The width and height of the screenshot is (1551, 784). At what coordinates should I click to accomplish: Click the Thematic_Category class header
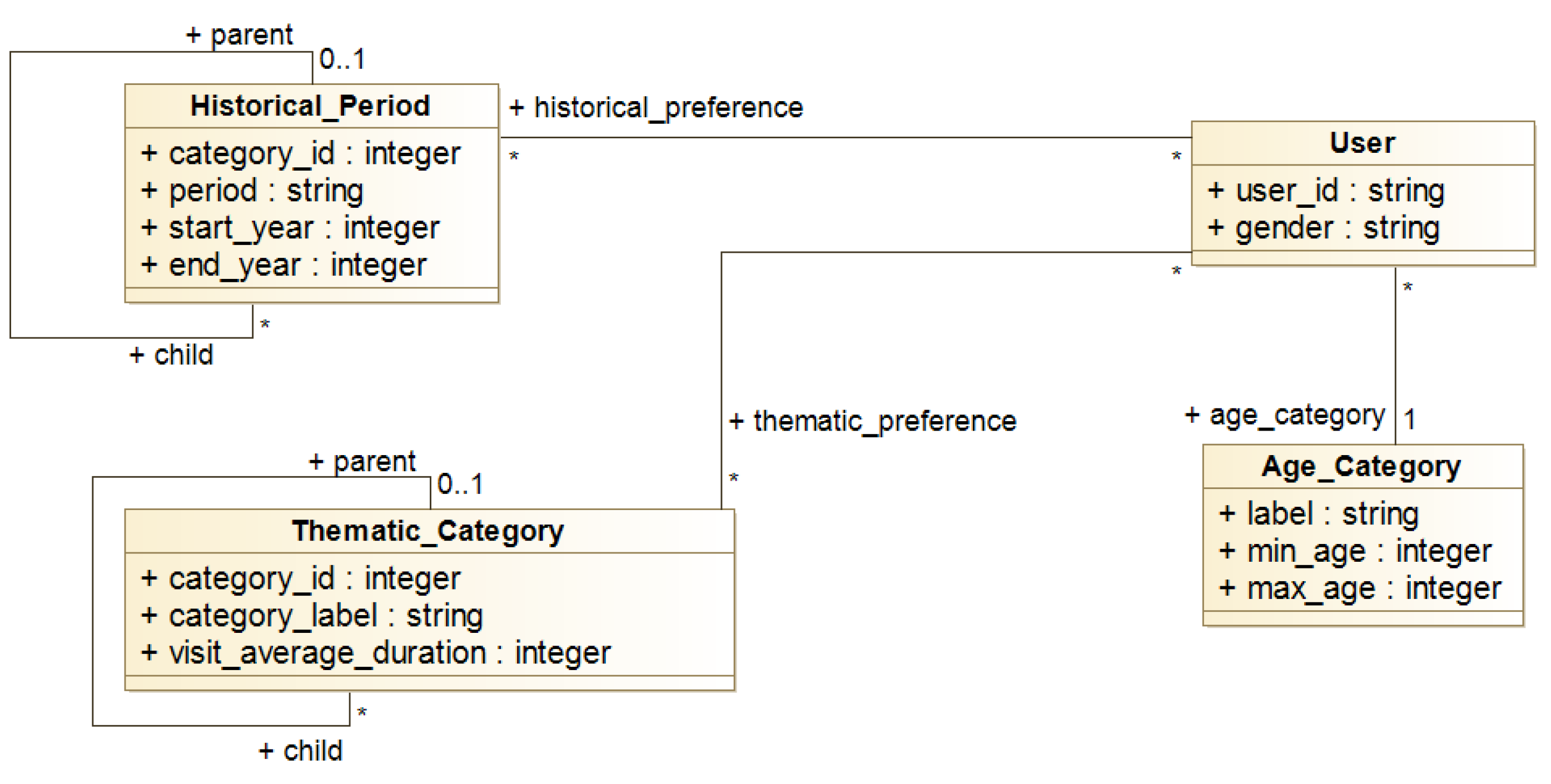428,531
